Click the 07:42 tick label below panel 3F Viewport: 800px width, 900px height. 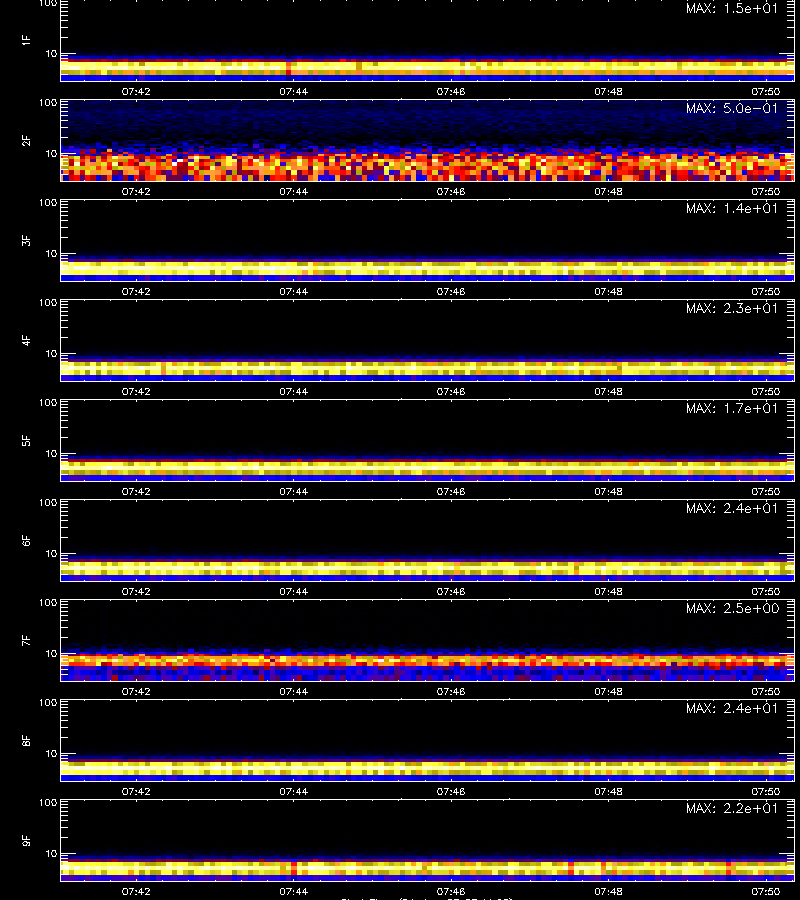pyautogui.click(x=136, y=291)
